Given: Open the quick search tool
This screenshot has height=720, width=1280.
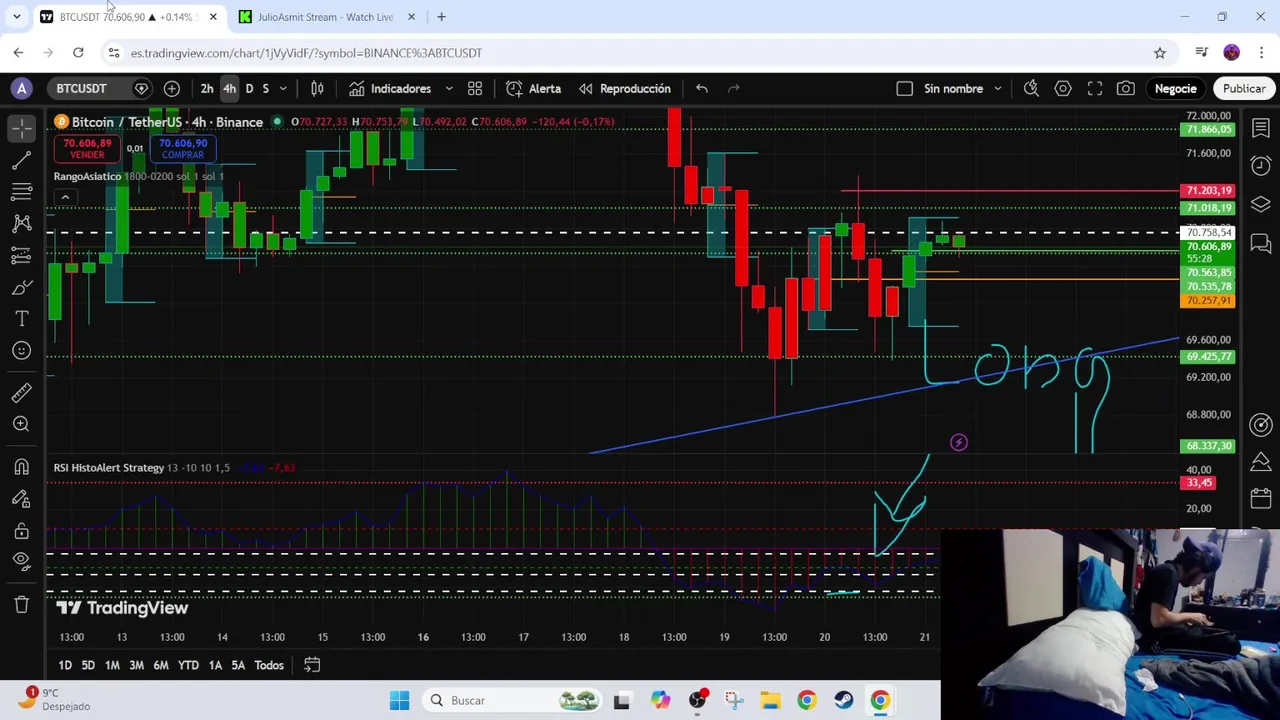Looking at the screenshot, I should click(x=1031, y=89).
